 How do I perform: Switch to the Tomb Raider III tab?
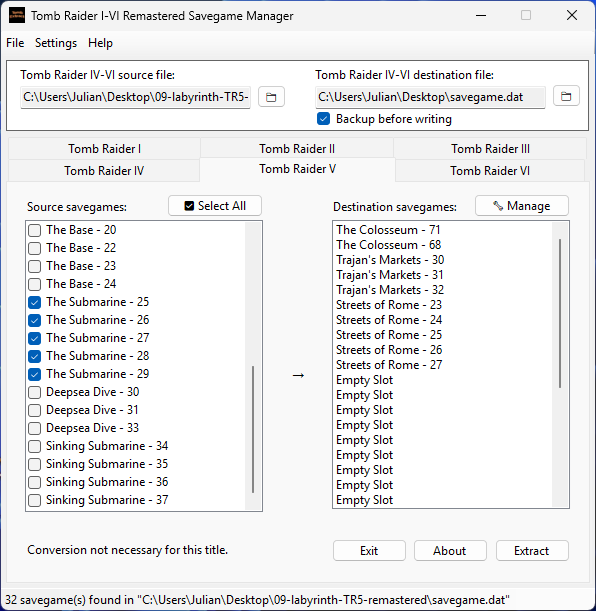(490, 148)
